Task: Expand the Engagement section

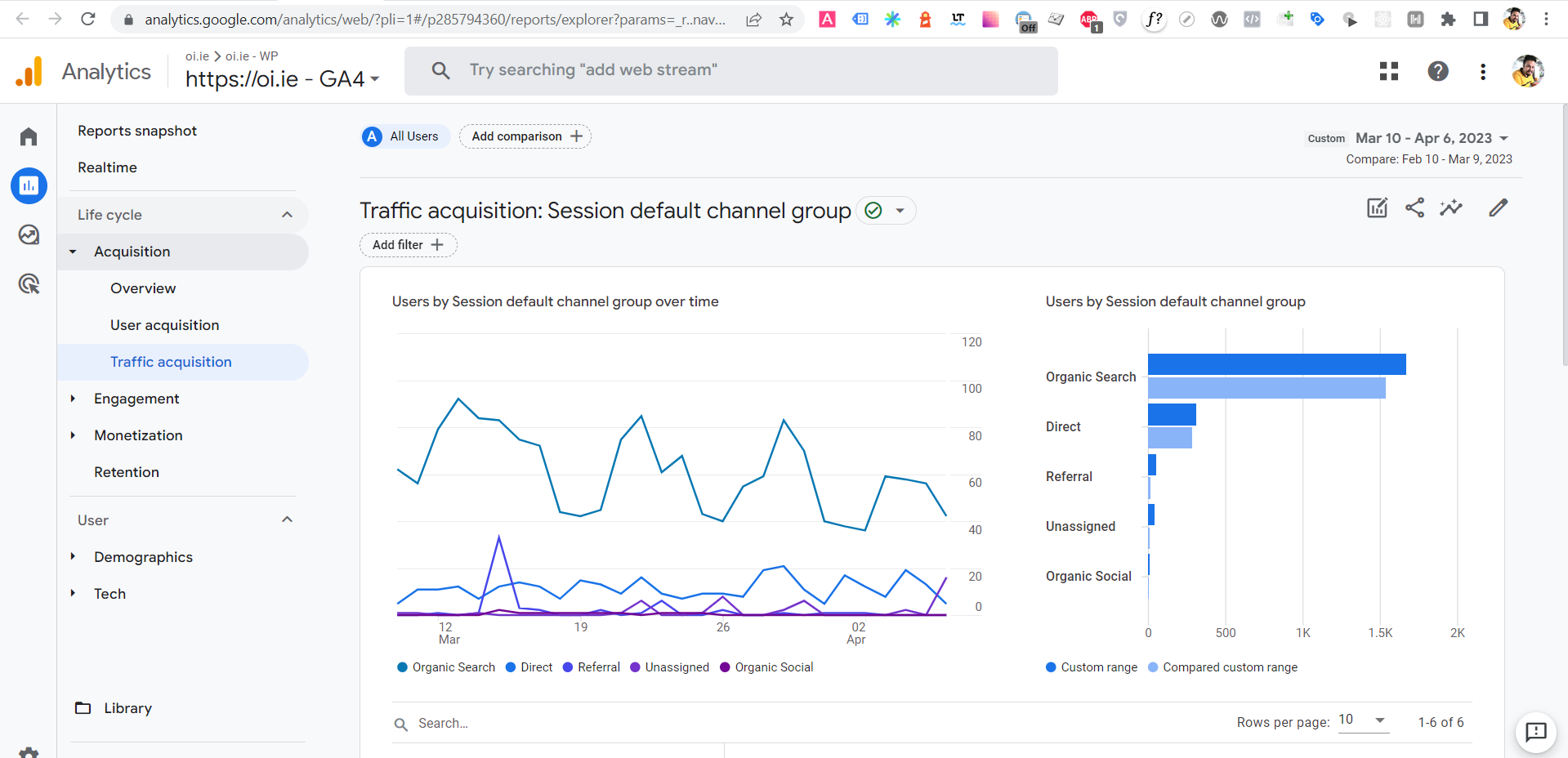Action: (136, 399)
